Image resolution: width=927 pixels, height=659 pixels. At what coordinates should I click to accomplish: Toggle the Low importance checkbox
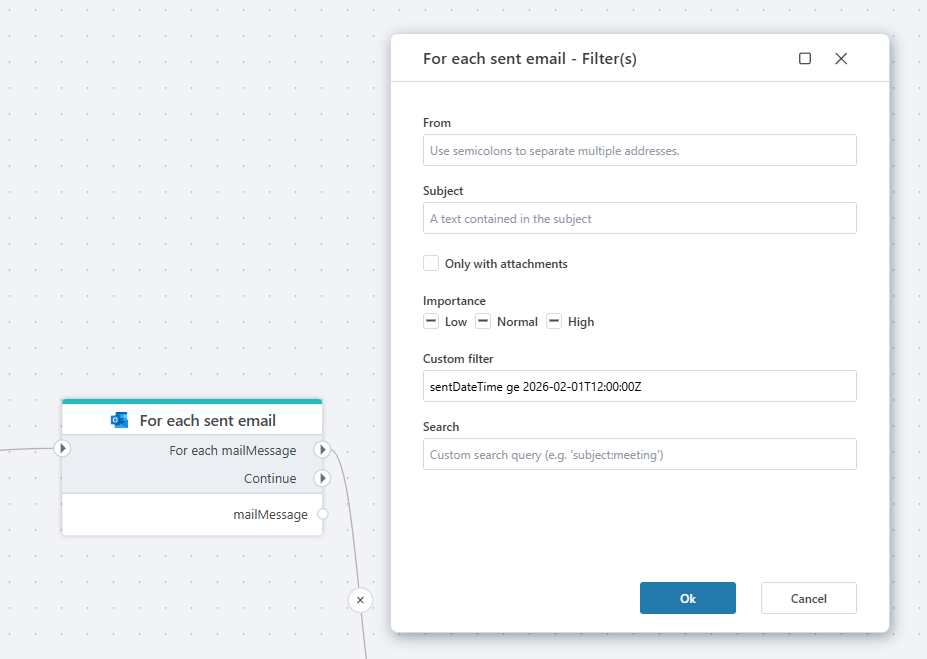point(431,321)
